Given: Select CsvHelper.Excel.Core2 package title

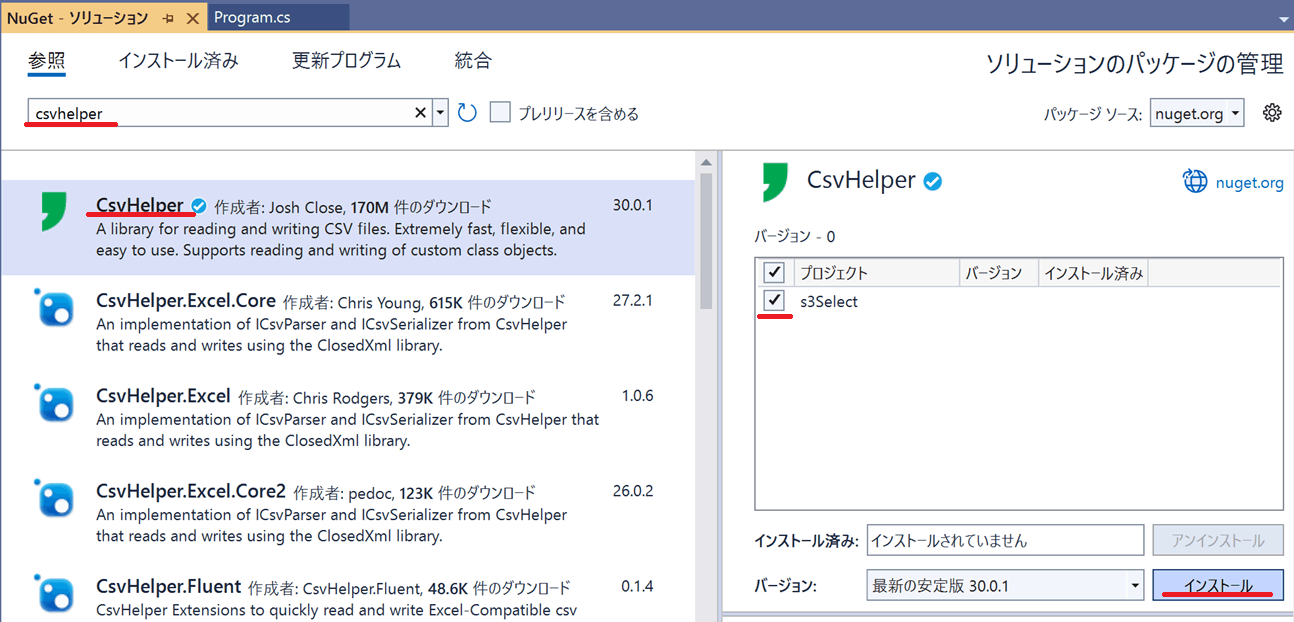Looking at the screenshot, I should pos(191,490).
